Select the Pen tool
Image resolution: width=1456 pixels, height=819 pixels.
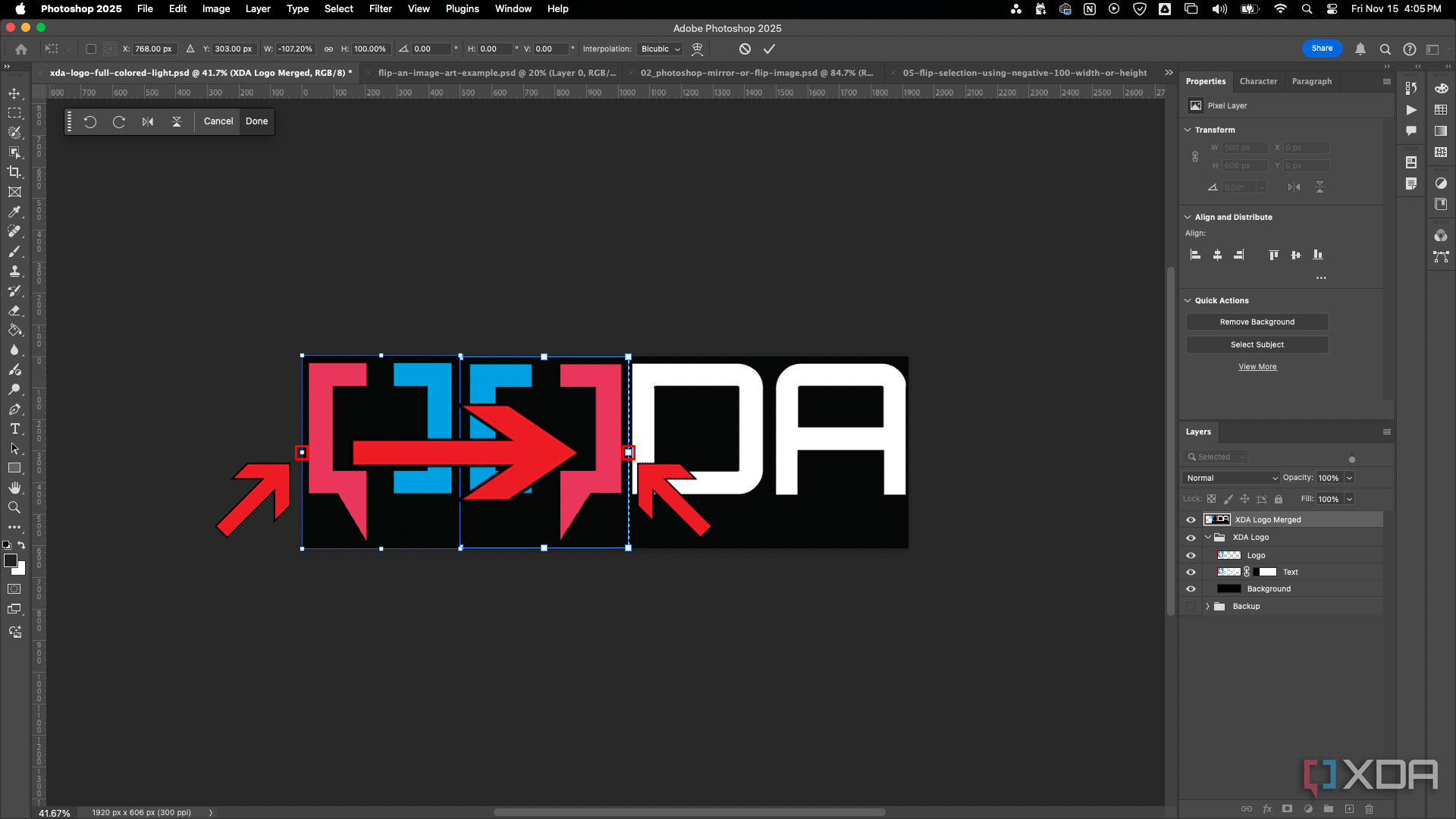point(14,409)
